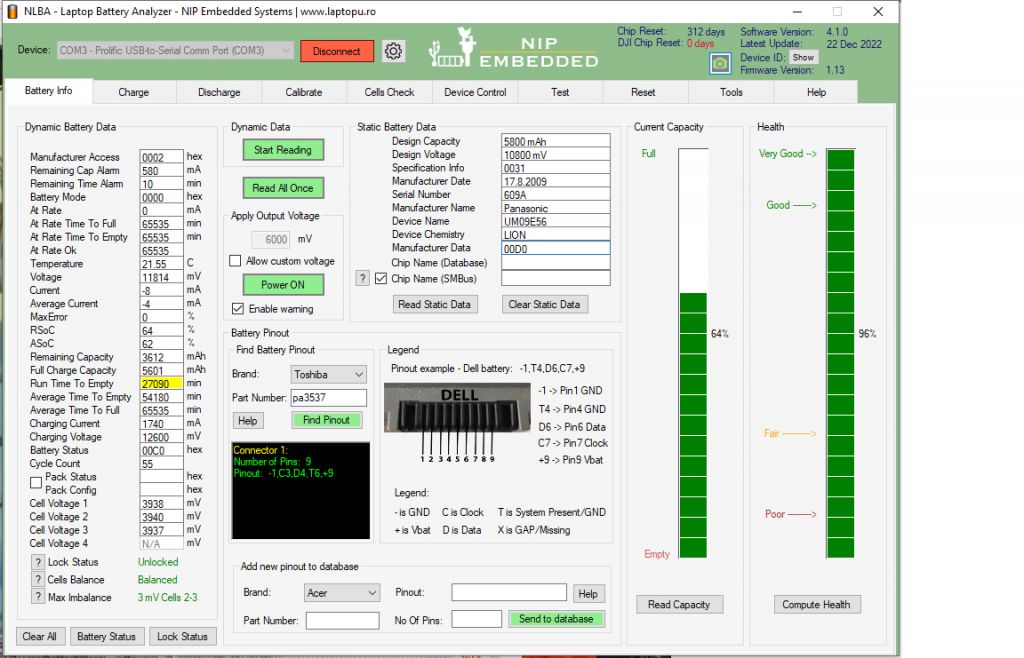The image size is (1024, 658).
Task: Click the red Disconnect button
Action: point(336,51)
